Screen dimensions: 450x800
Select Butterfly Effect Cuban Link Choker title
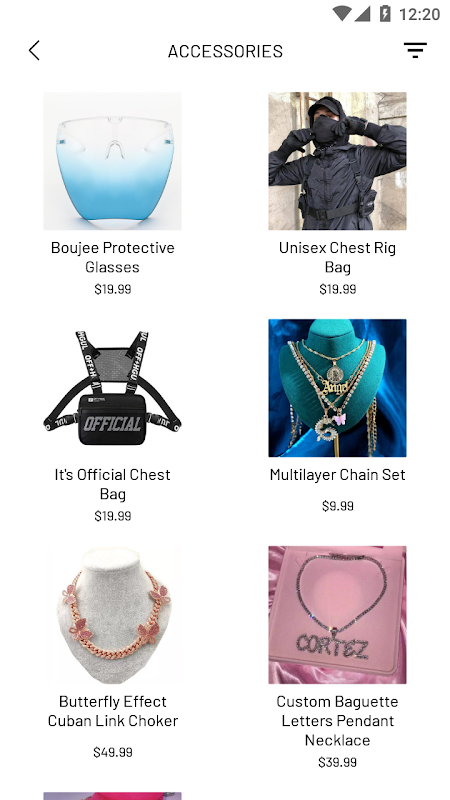(x=112, y=711)
